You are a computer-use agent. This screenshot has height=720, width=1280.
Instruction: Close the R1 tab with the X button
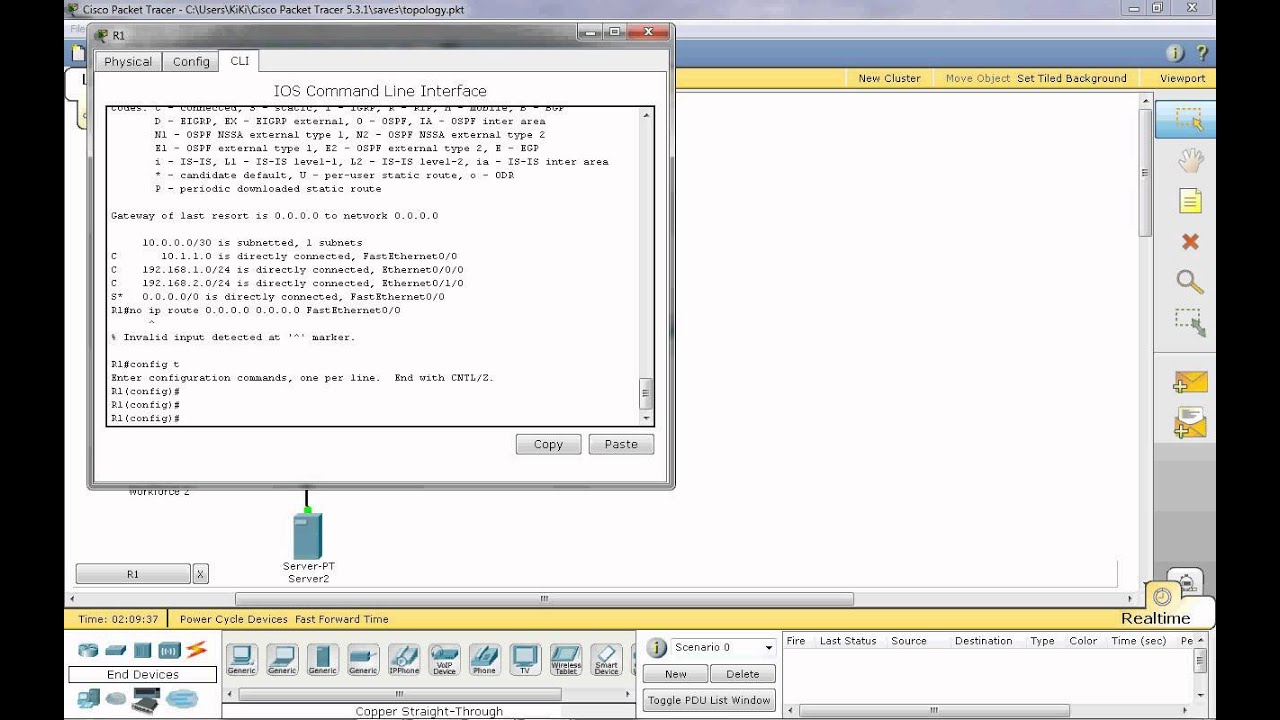[200, 574]
